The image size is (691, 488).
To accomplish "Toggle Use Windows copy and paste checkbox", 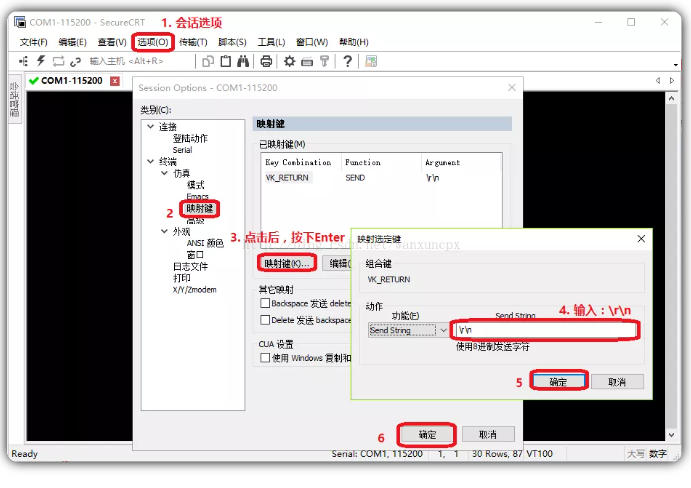I will pos(265,357).
